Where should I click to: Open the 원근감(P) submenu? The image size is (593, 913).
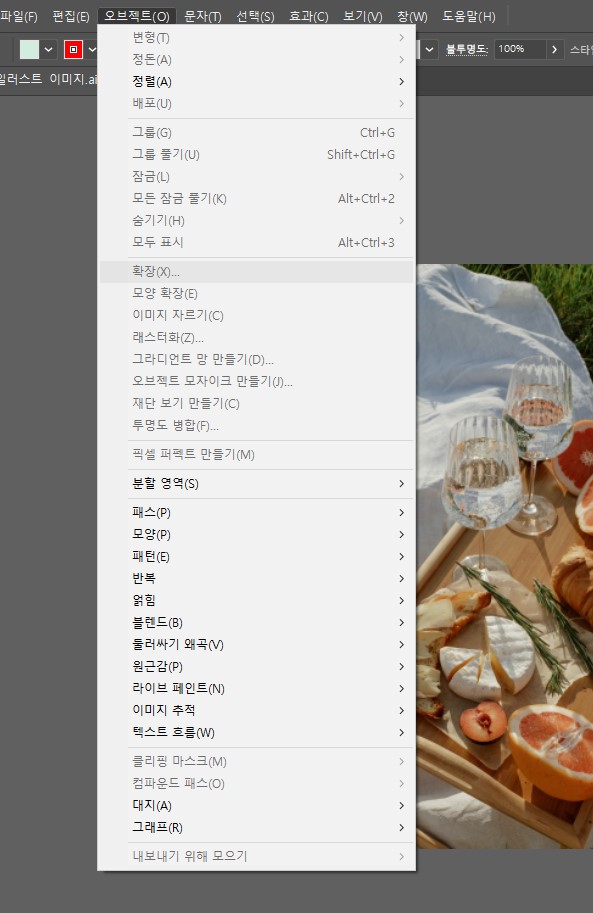256,667
